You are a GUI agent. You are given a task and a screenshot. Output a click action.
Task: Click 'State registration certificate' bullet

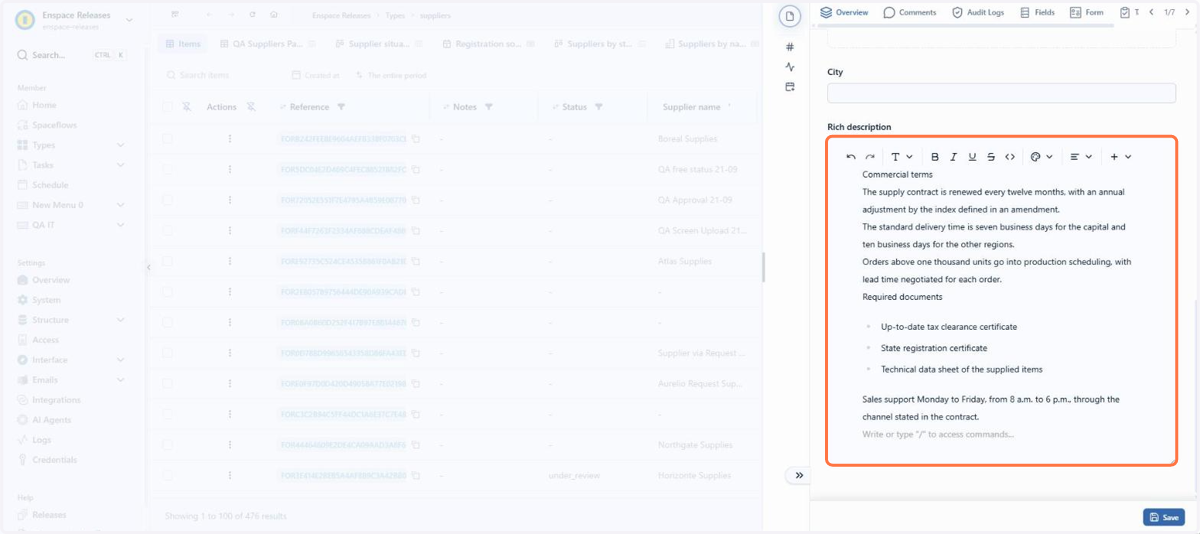click(934, 348)
